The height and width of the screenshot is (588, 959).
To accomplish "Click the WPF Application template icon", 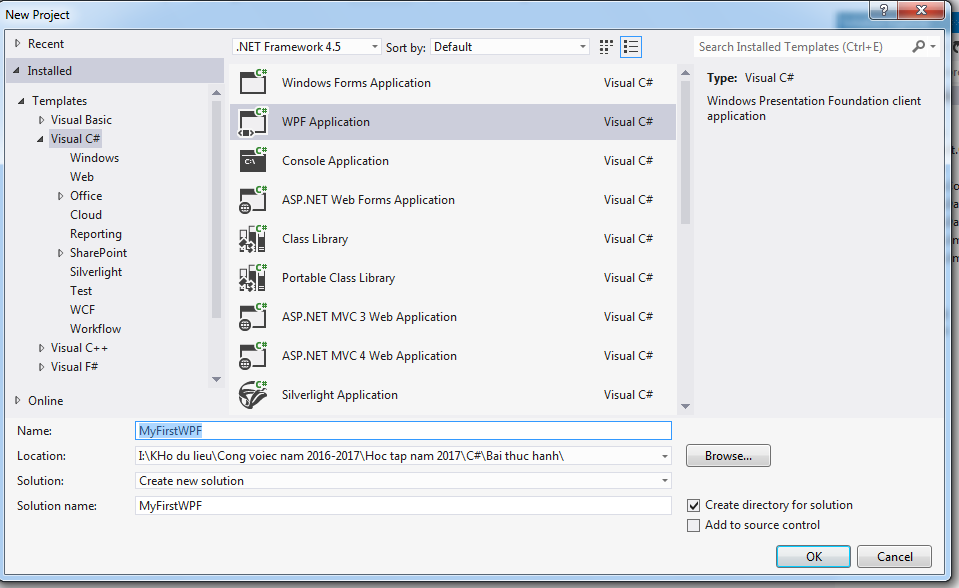I will point(253,121).
